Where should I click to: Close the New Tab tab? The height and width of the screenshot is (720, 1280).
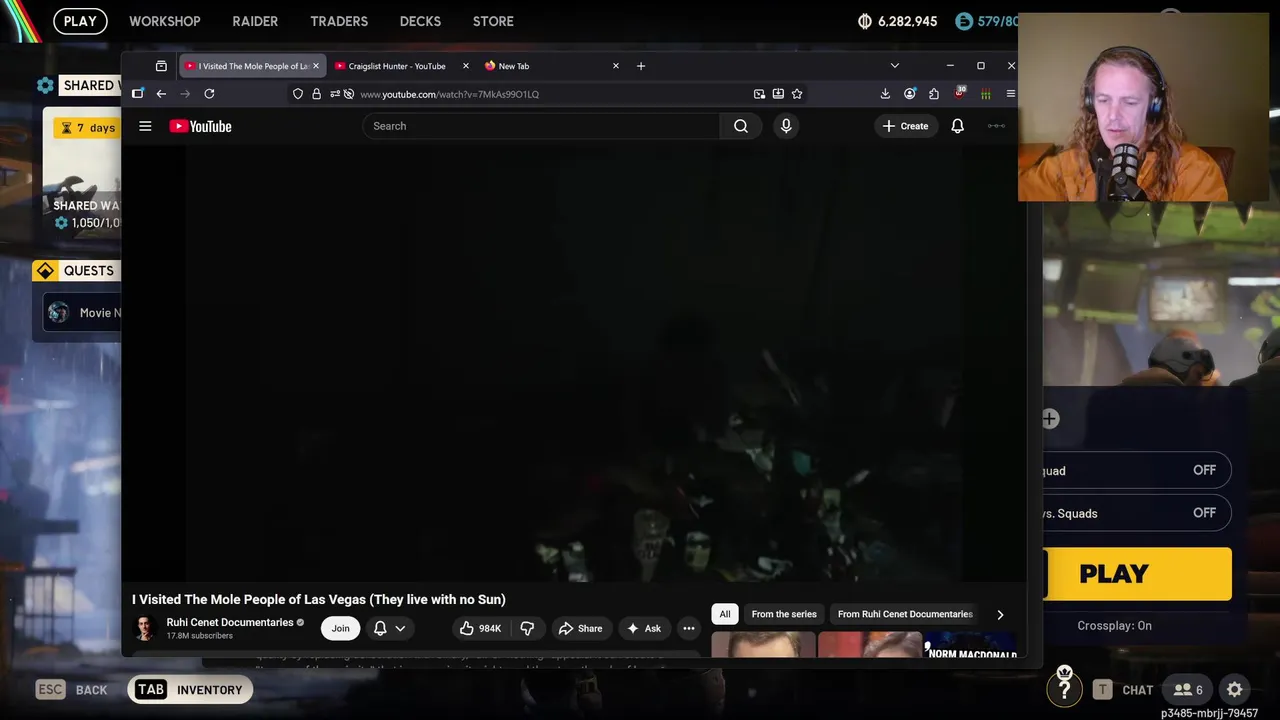click(x=615, y=66)
